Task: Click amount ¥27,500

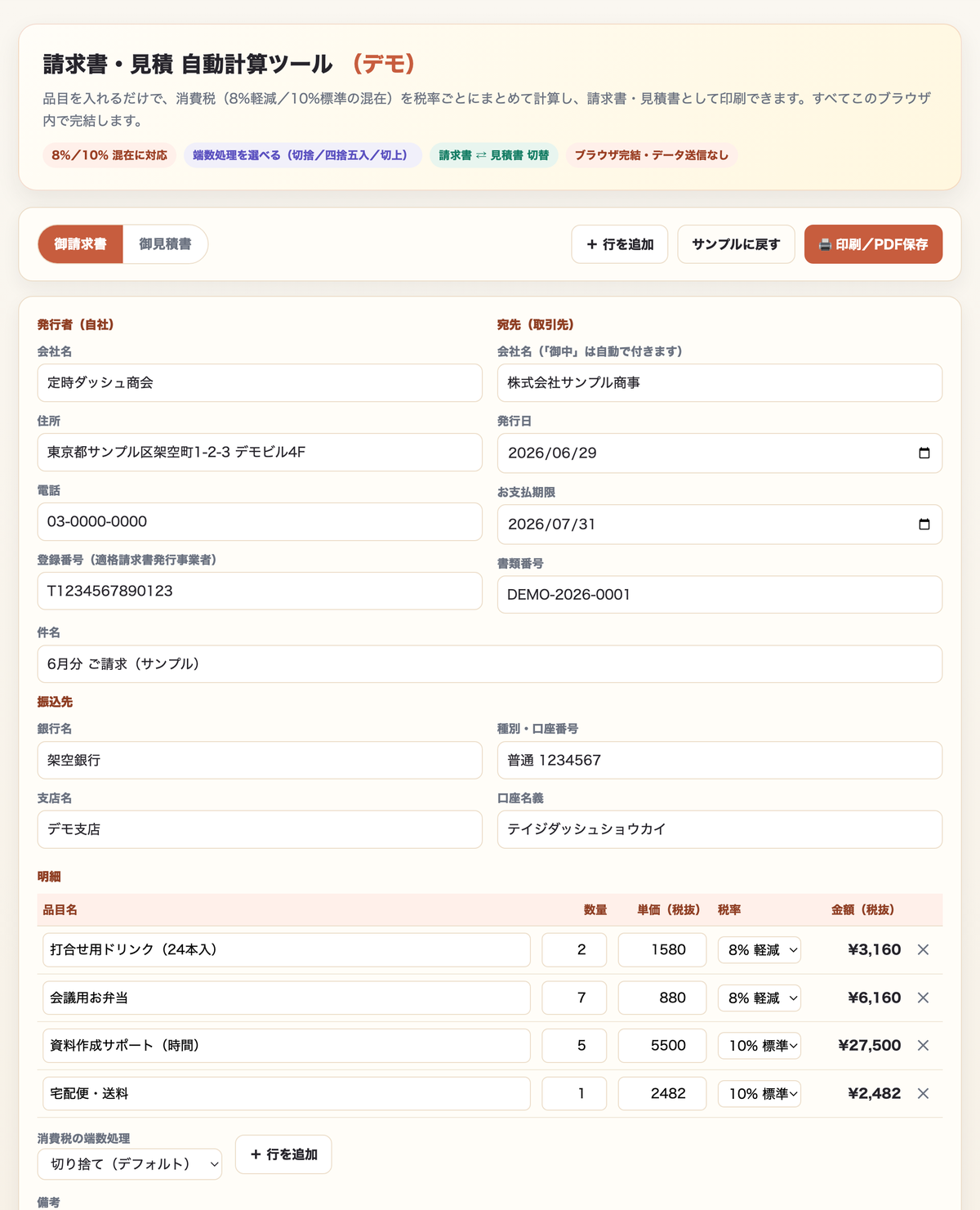Action: point(870,1045)
